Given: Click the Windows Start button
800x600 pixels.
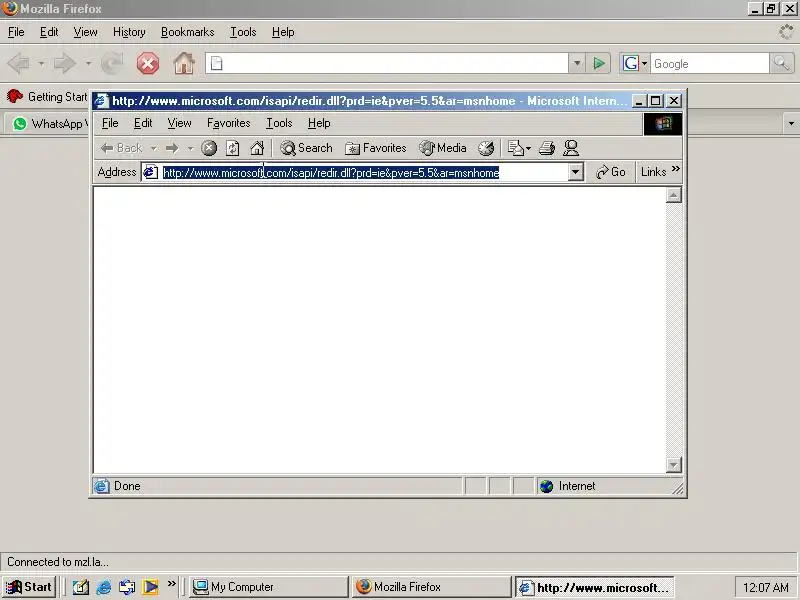Looking at the screenshot, I should coord(29,587).
